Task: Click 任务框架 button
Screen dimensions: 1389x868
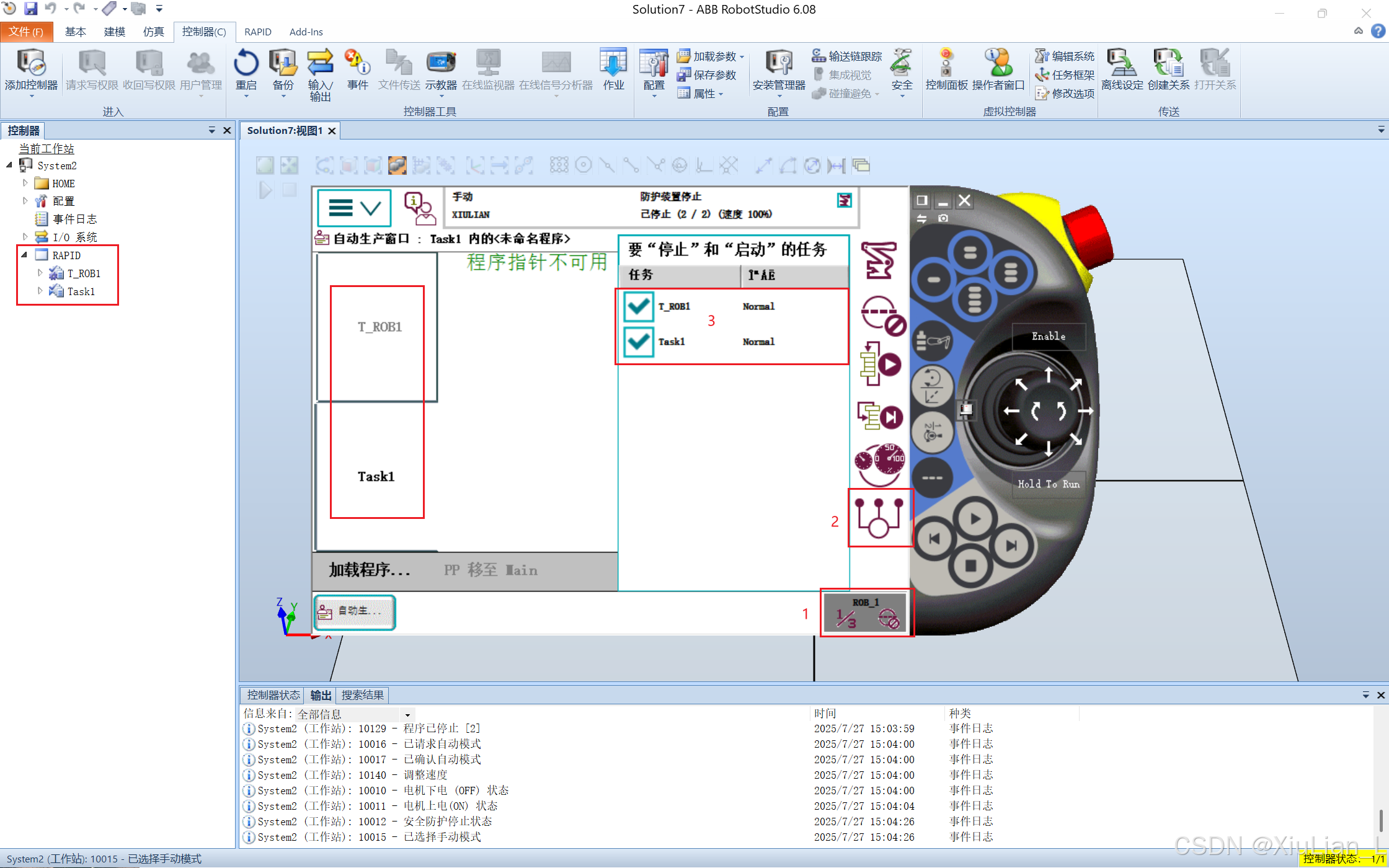Action: click(1065, 75)
